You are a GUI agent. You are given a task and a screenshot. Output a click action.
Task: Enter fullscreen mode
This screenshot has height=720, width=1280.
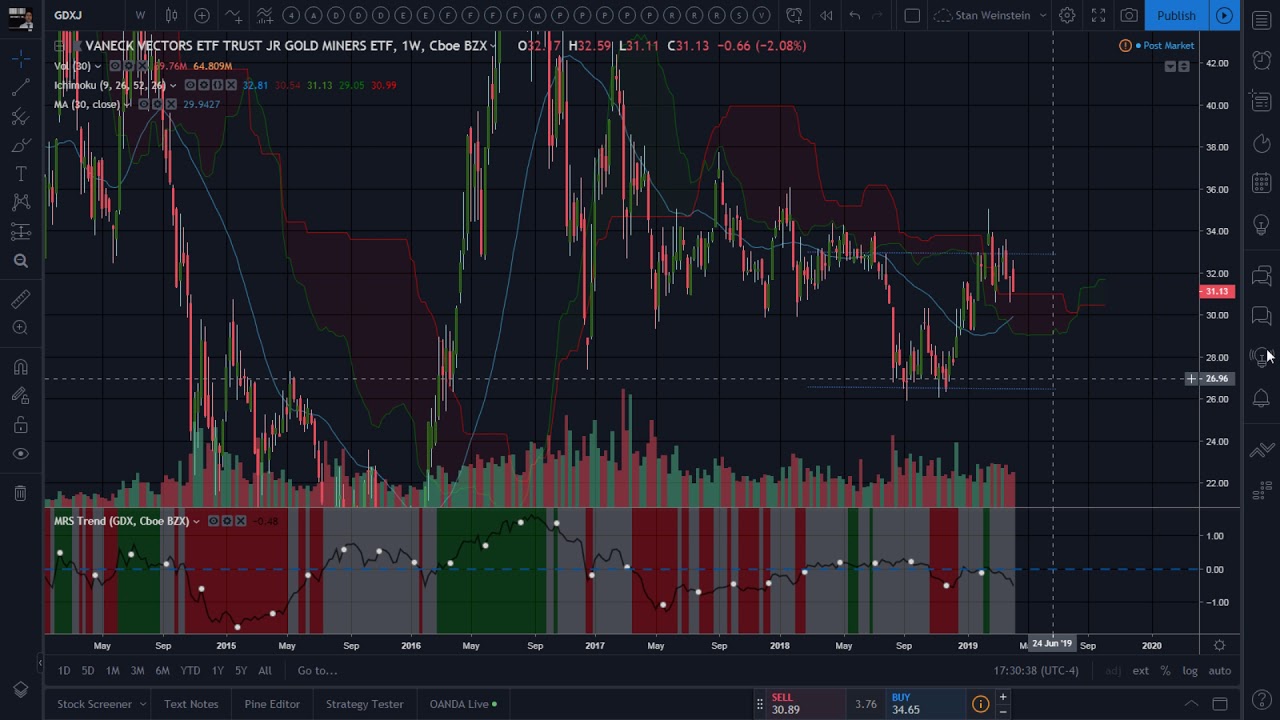coord(1098,15)
